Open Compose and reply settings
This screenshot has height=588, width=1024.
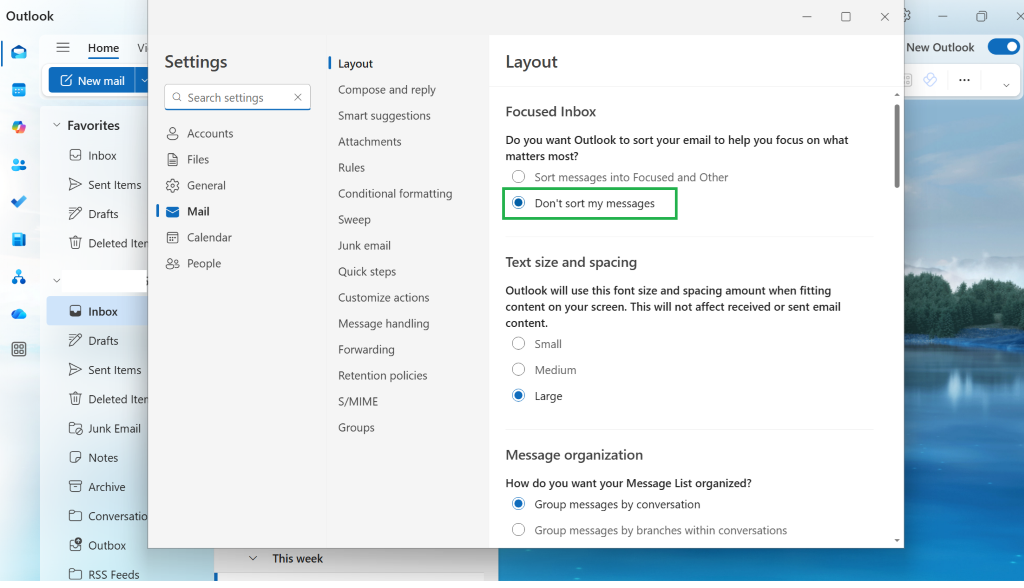[387, 90]
